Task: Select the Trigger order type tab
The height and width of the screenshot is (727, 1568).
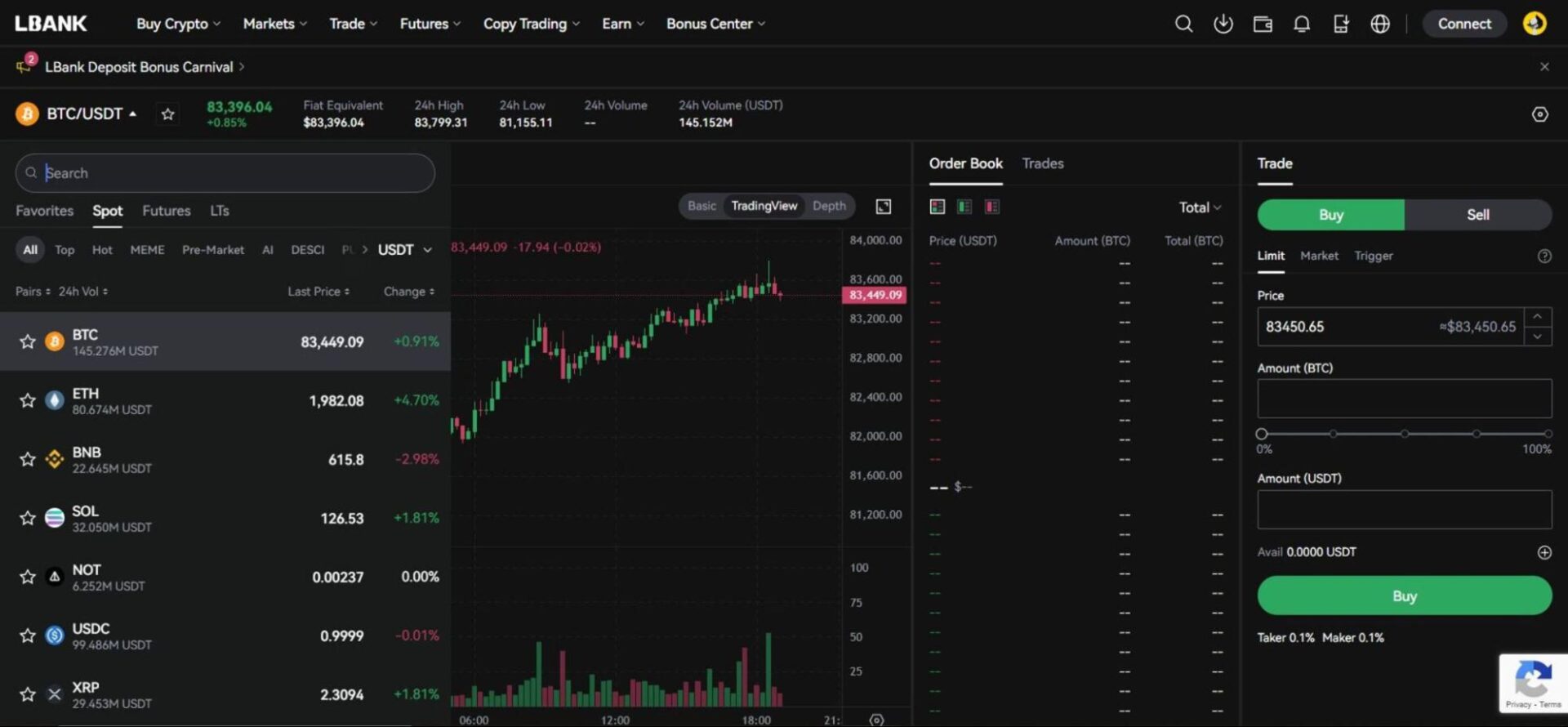Action: pos(1374,256)
